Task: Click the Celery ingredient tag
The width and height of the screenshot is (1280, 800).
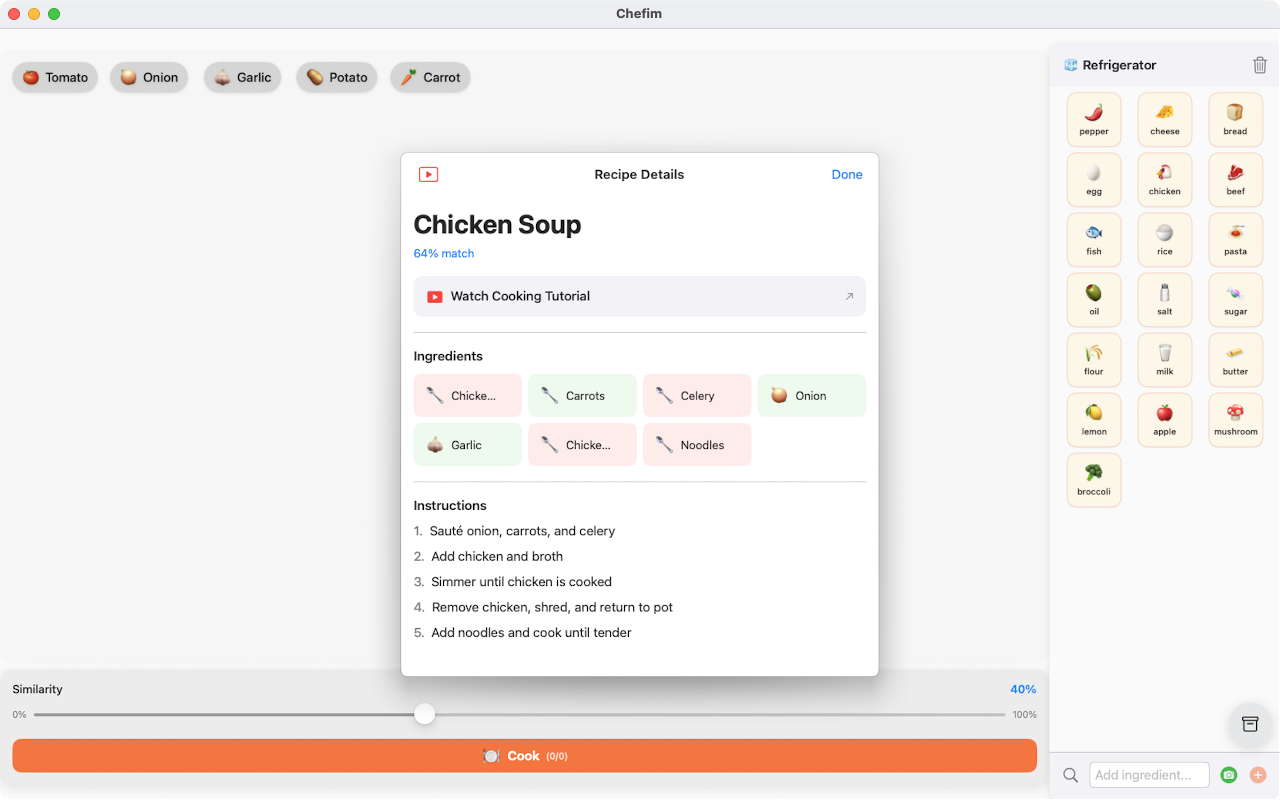Action: 696,396
